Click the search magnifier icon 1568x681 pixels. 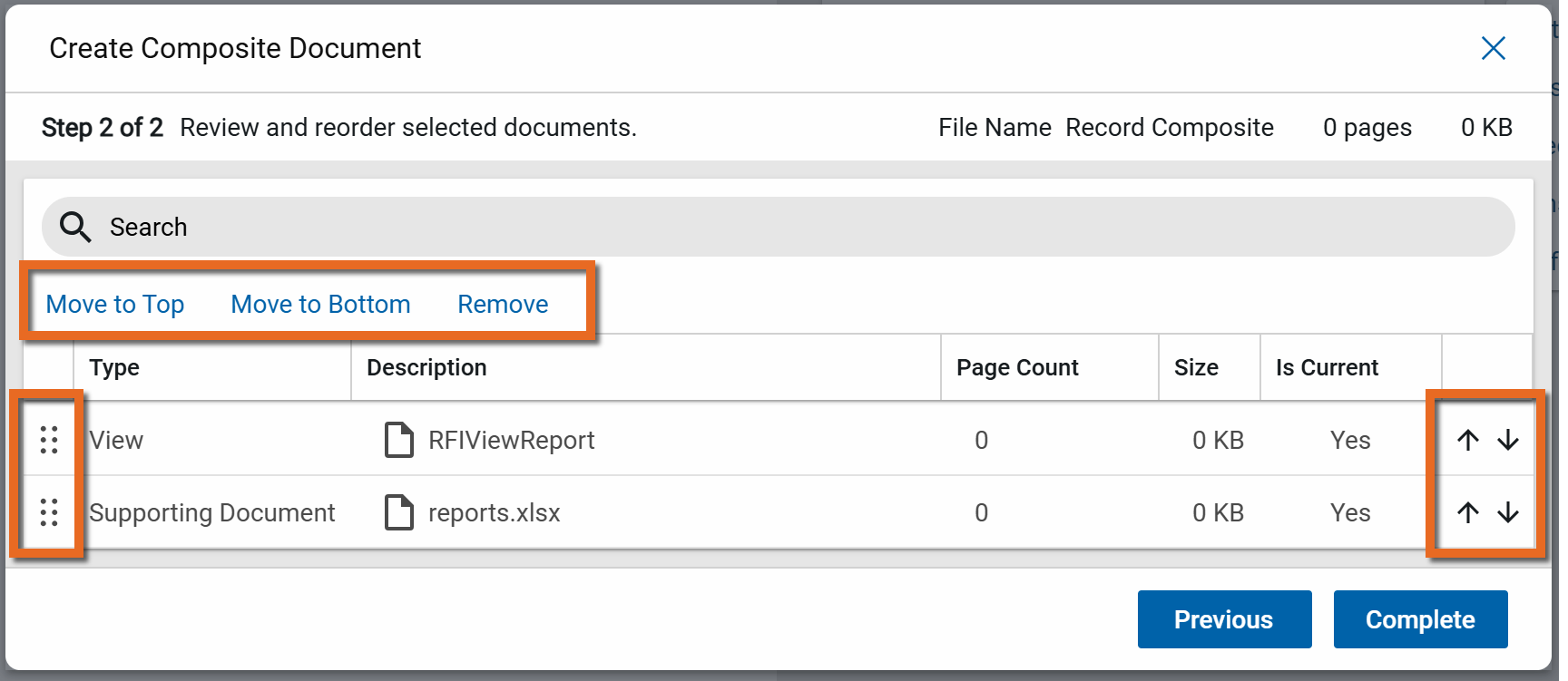coord(75,227)
